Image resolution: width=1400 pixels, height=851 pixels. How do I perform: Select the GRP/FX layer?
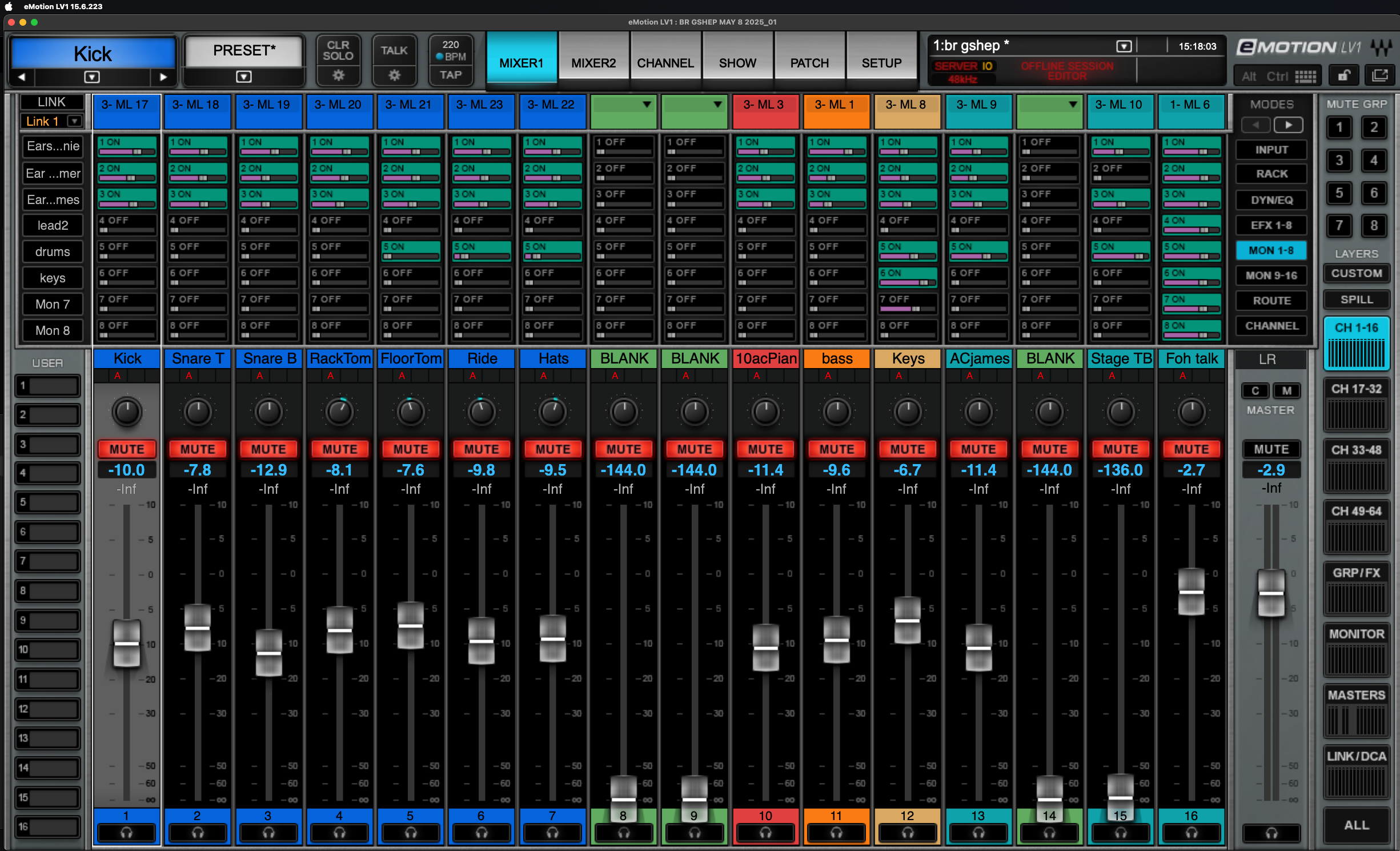coord(1357,588)
